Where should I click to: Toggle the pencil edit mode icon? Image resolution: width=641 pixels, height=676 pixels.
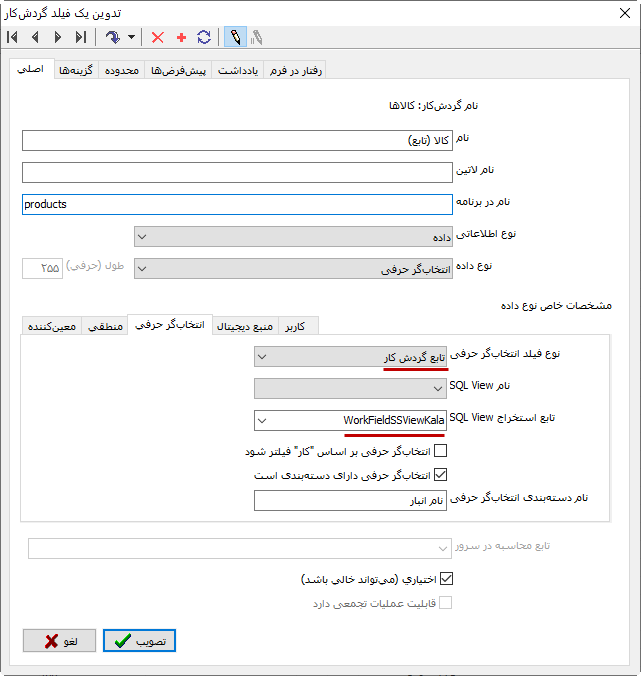234,37
